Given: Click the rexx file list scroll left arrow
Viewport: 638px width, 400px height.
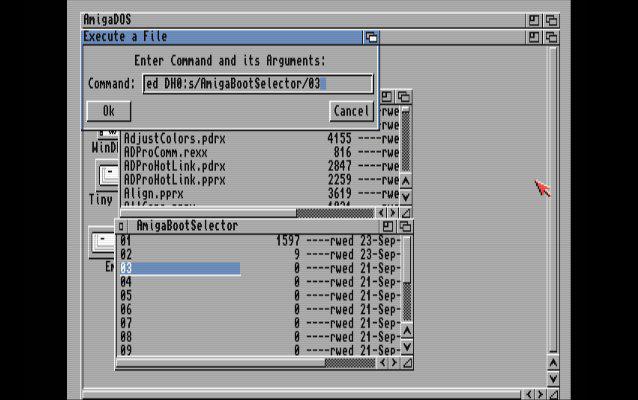Looking at the screenshot, I should point(381,213).
